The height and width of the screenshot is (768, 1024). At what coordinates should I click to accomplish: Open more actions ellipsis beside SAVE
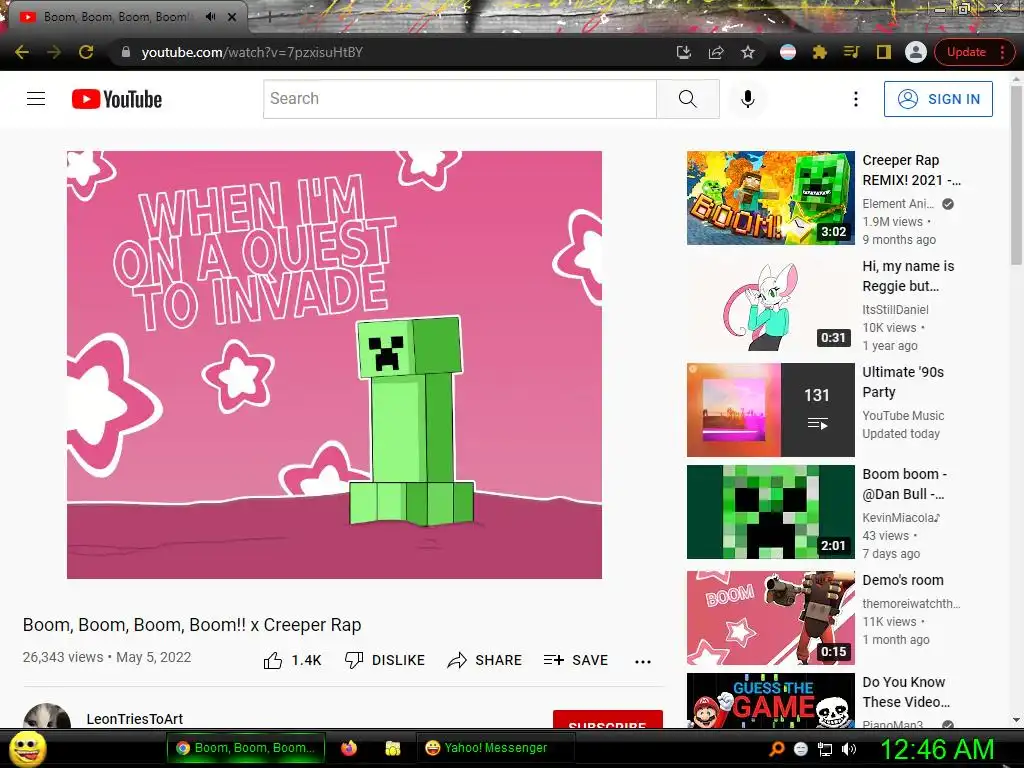643,662
